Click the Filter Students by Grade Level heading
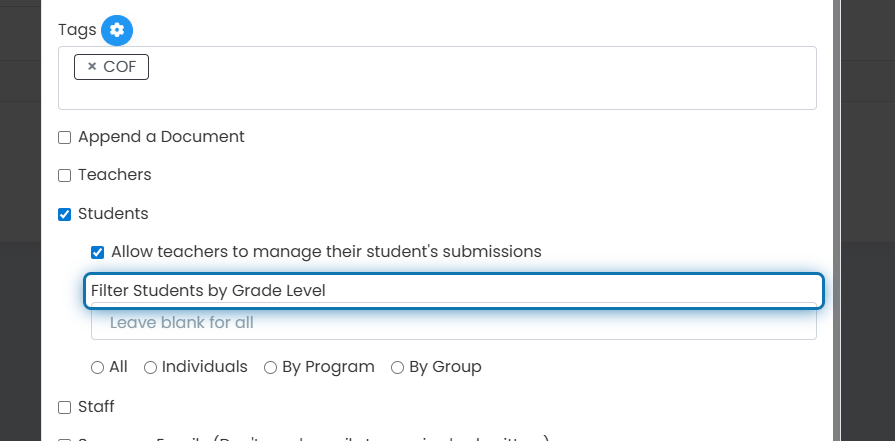The width and height of the screenshot is (895, 441). (208, 290)
